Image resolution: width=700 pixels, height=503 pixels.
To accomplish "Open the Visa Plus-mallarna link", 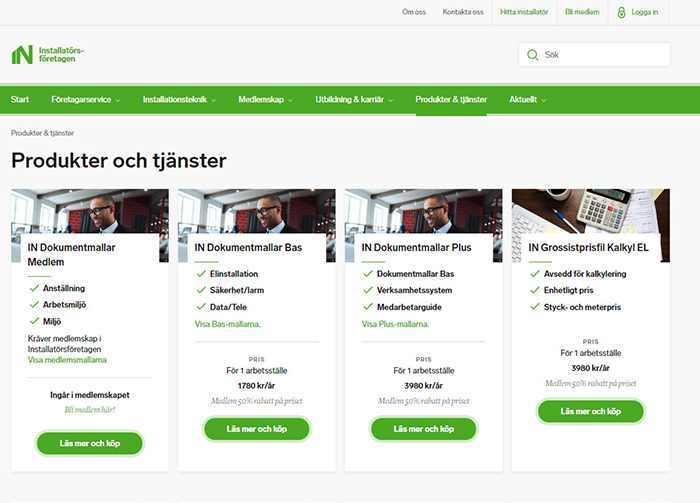I will (x=395, y=324).
